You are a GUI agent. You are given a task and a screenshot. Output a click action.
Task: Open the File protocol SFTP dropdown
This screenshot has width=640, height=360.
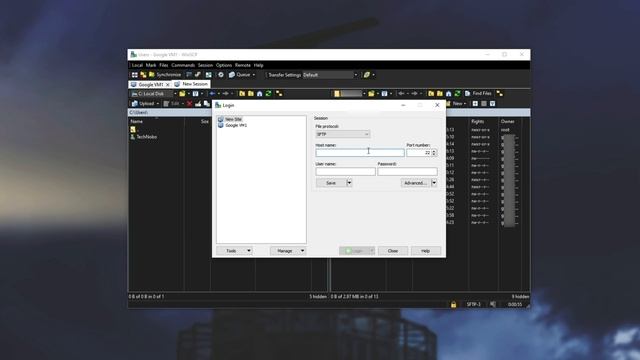pyautogui.click(x=343, y=134)
